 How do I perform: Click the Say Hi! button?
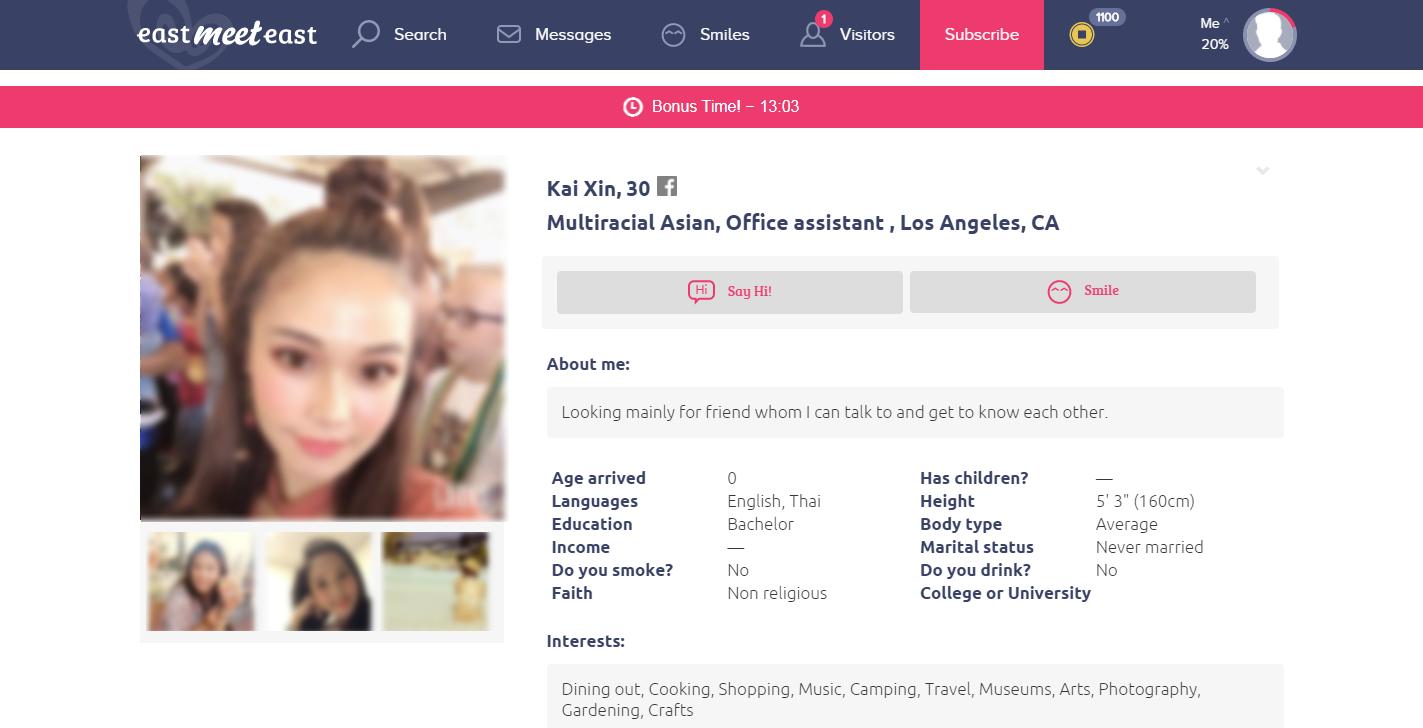730,292
